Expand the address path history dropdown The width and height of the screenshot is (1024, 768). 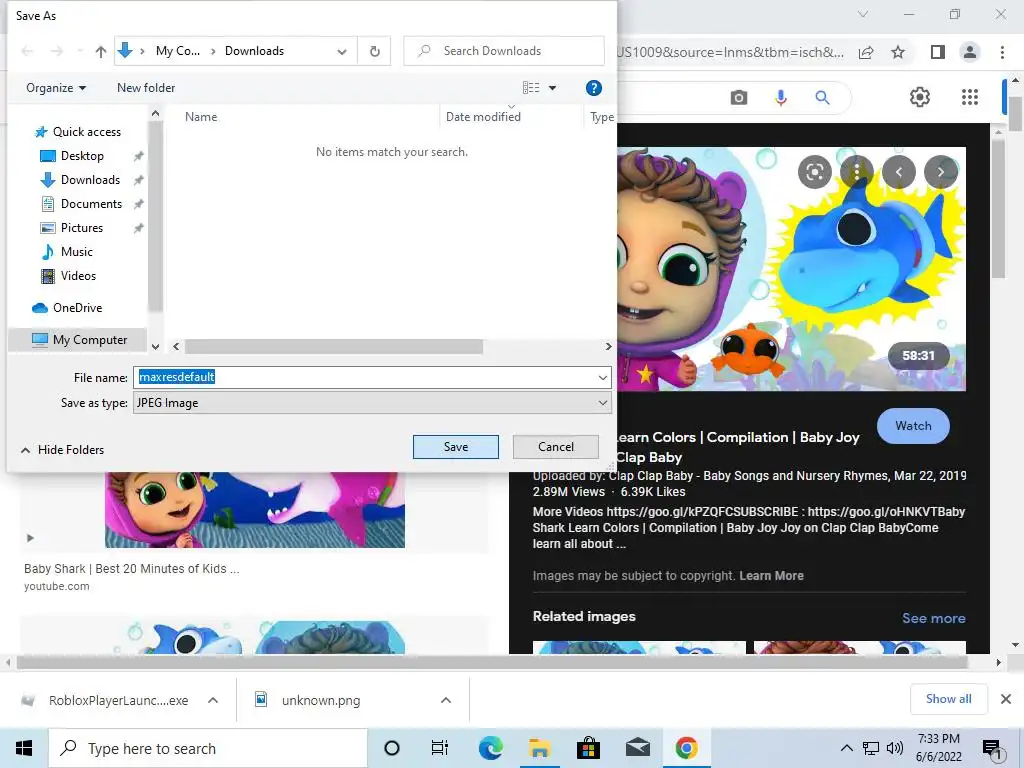pos(342,52)
